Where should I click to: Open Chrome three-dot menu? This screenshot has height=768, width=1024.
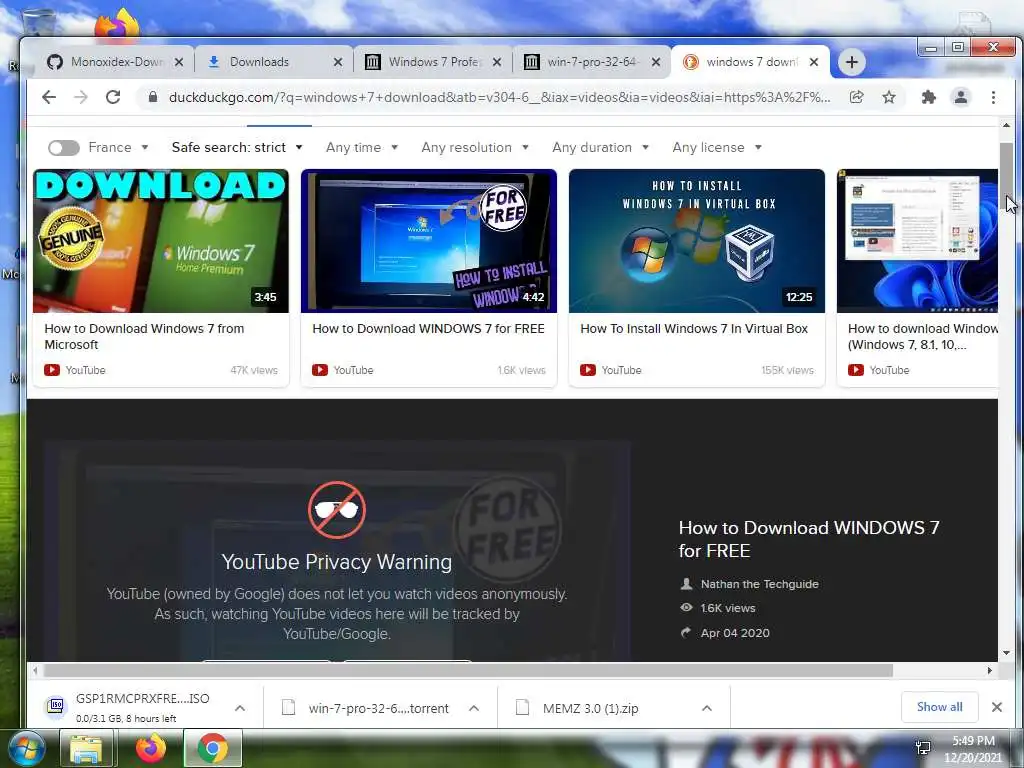(993, 97)
